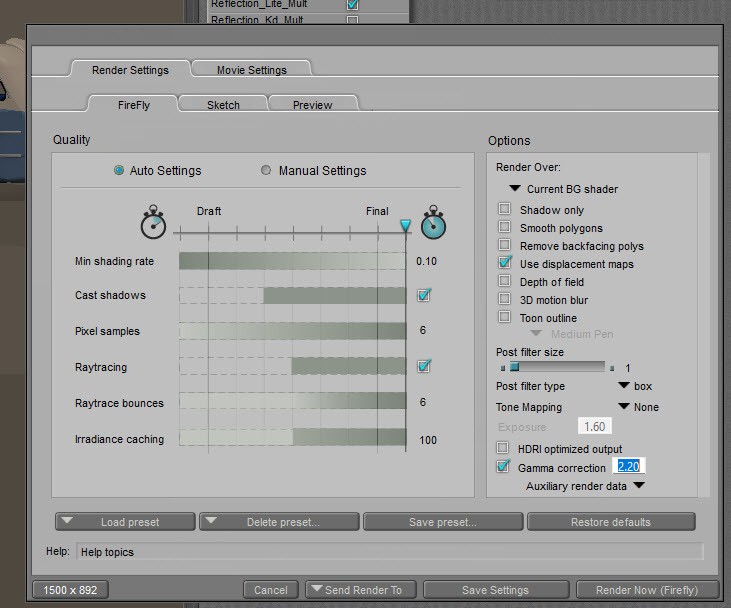Click the draft quality stopwatch icon
The height and width of the screenshot is (608, 731).
[153, 222]
